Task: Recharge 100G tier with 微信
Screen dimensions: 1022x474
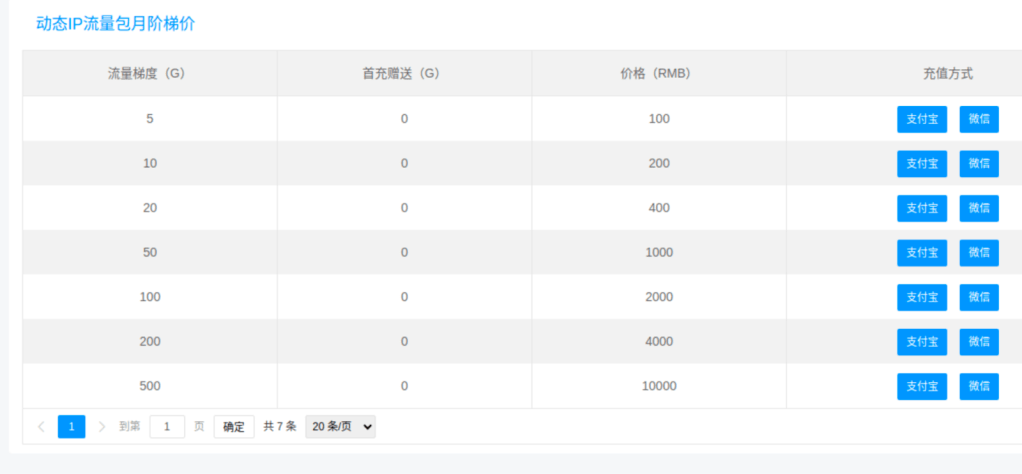Action: pyautogui.click(x=979, y=297)
